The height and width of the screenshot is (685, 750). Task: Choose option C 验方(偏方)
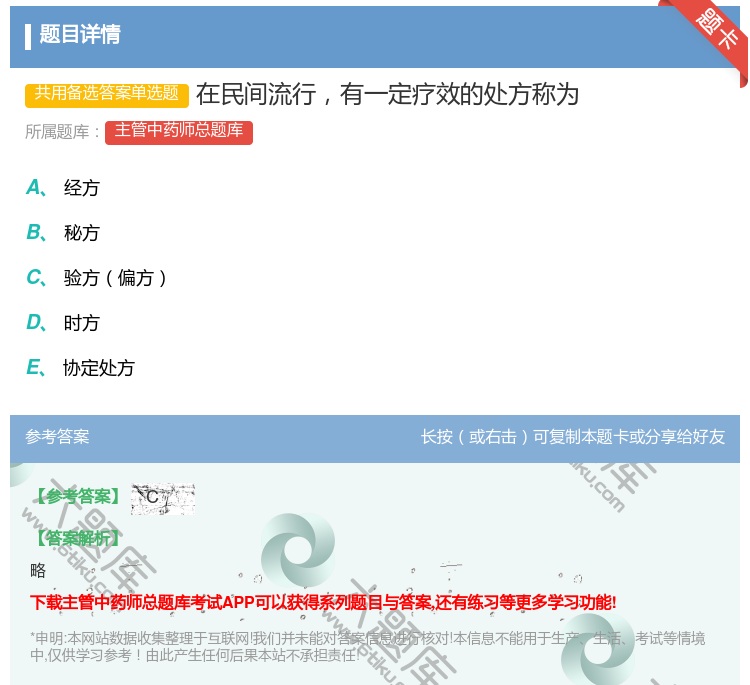[114, 278]
